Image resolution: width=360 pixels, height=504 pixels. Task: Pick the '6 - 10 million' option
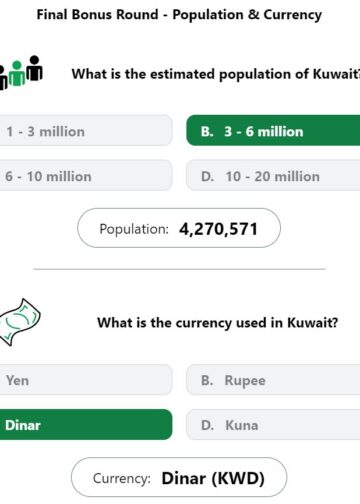[86, 176]
